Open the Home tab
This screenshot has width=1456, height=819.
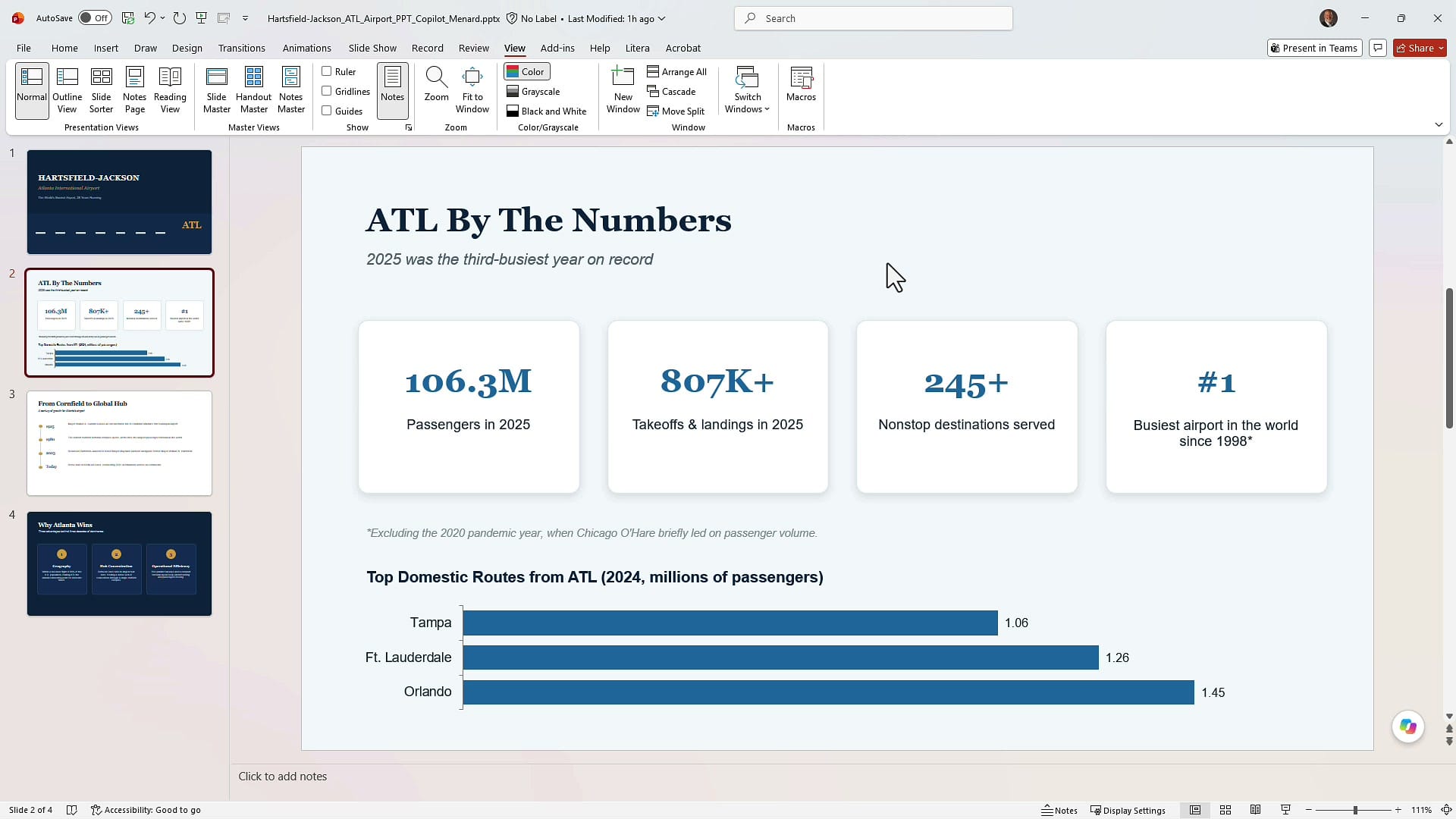[64, 48]
